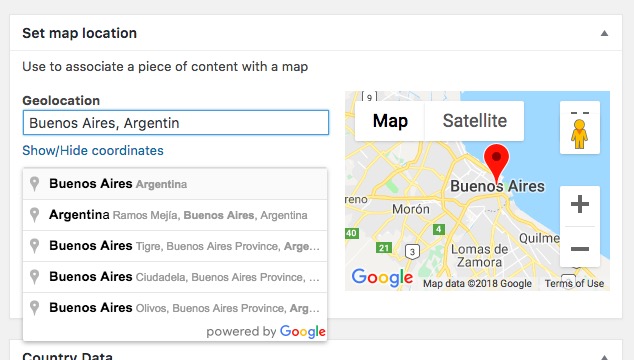Zoom in with the plus button

579,204
